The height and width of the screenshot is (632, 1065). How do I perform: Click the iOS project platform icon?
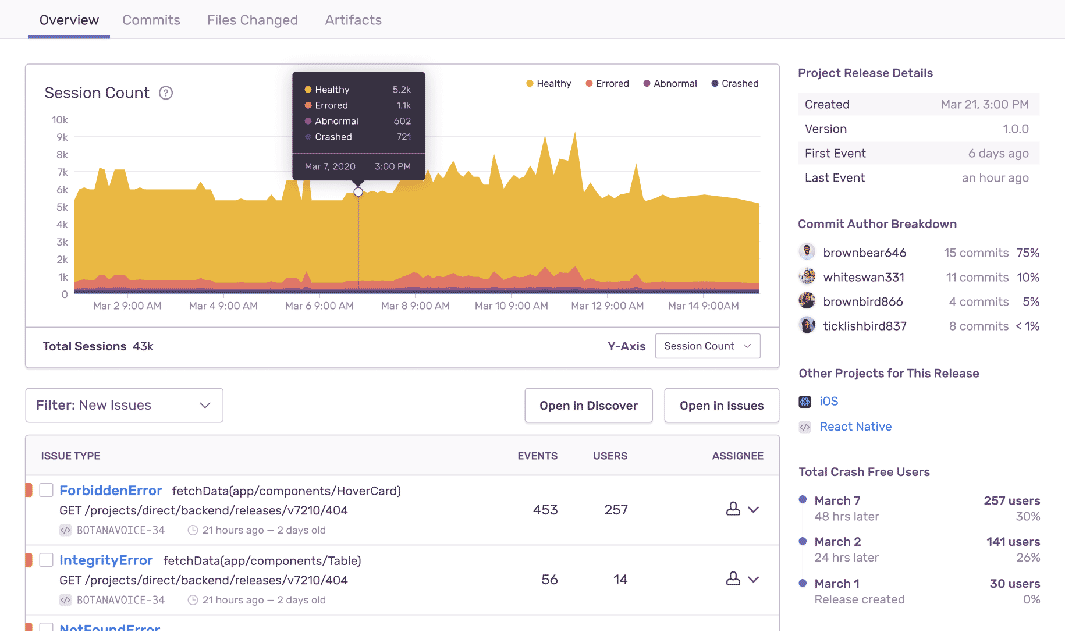coord(806,401)
